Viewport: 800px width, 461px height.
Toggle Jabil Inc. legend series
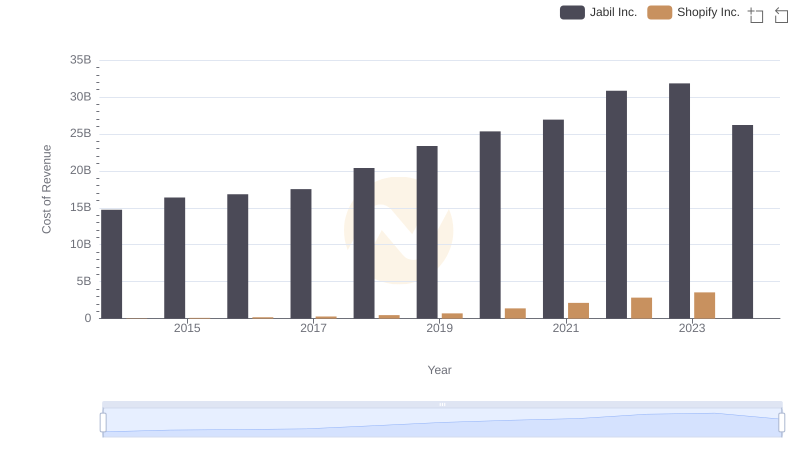[598, 12]
